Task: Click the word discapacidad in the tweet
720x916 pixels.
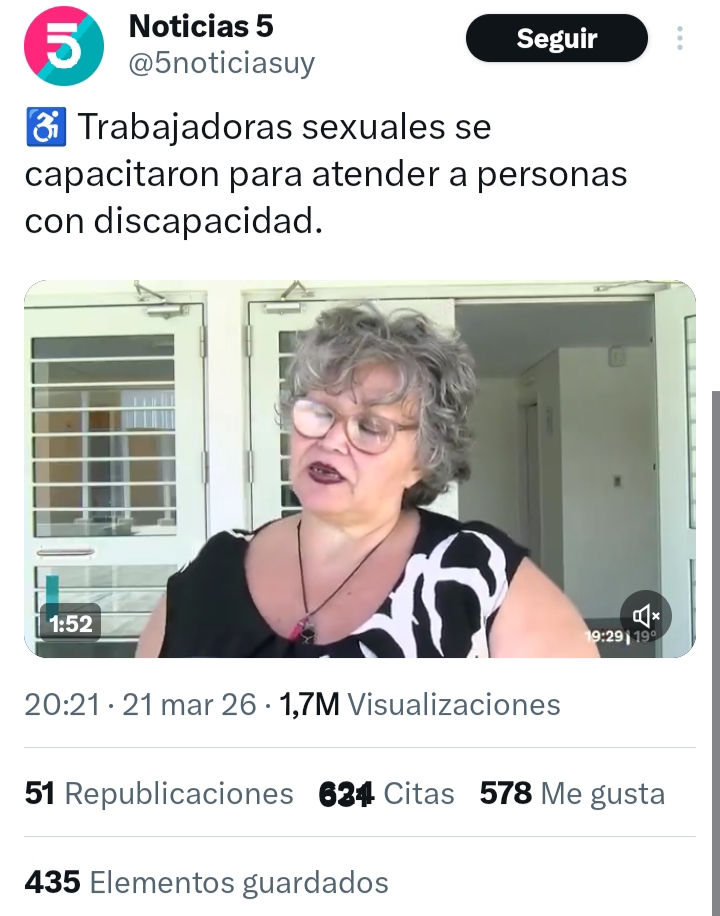Action: coord(207,221)
